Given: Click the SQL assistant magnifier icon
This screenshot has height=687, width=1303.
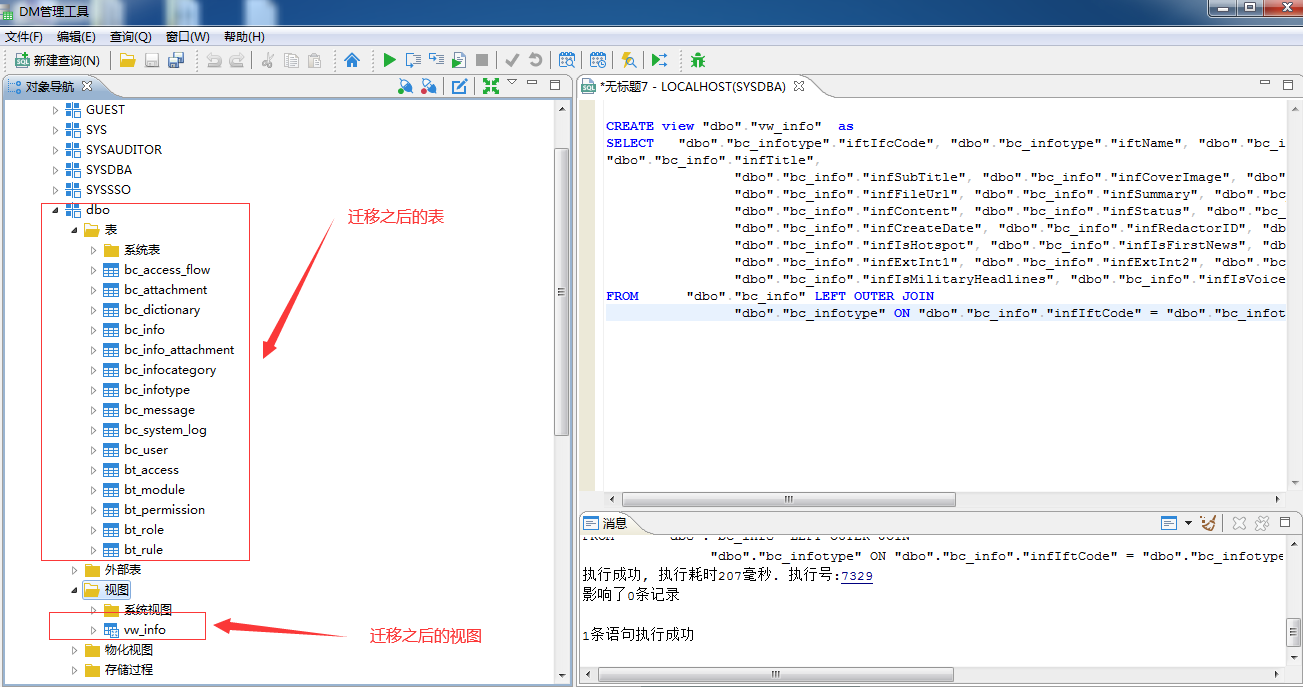Looking at the screenshot, I should [626, 60].
